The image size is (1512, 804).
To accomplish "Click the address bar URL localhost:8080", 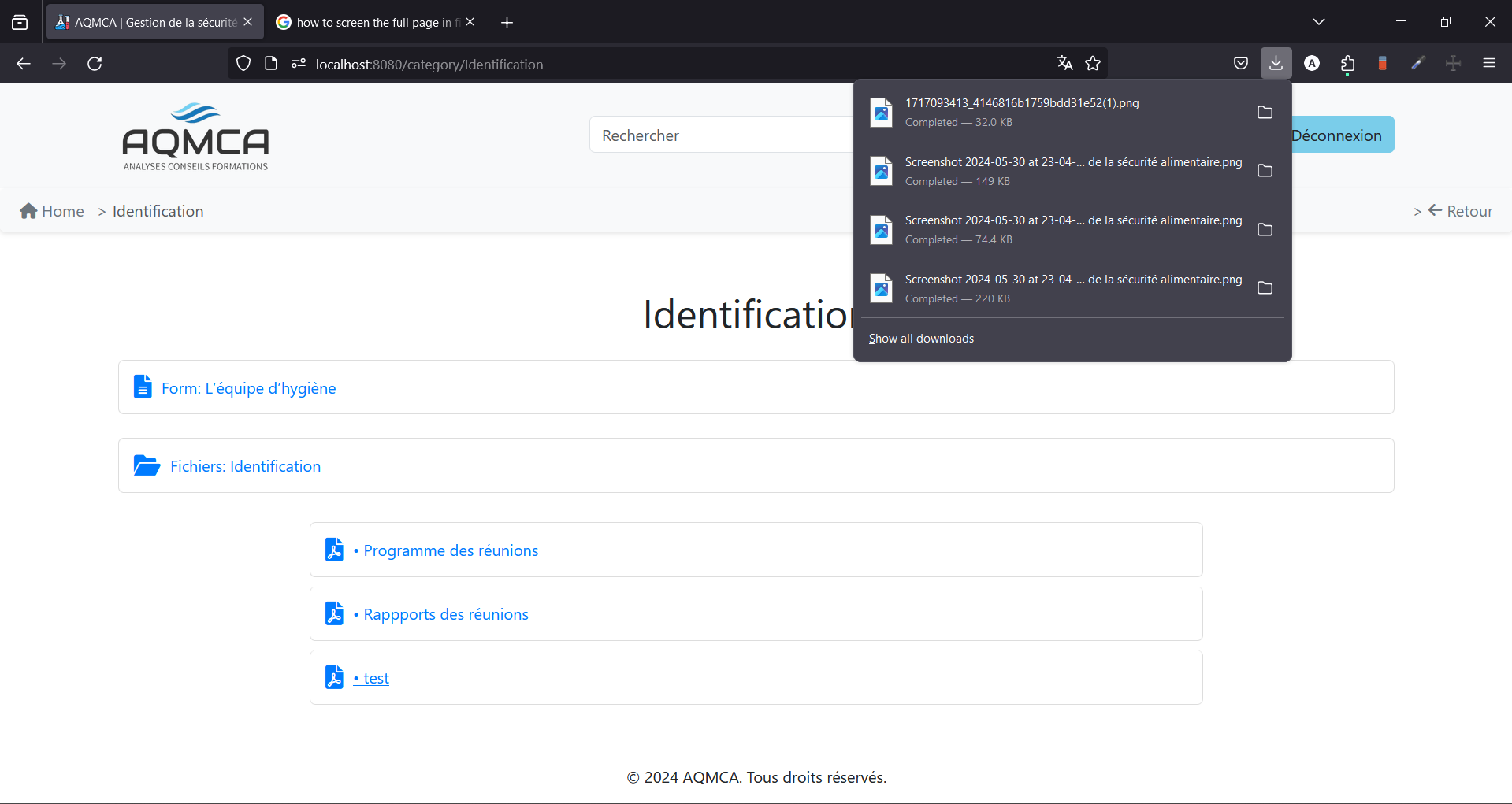I will click(429, 65).
